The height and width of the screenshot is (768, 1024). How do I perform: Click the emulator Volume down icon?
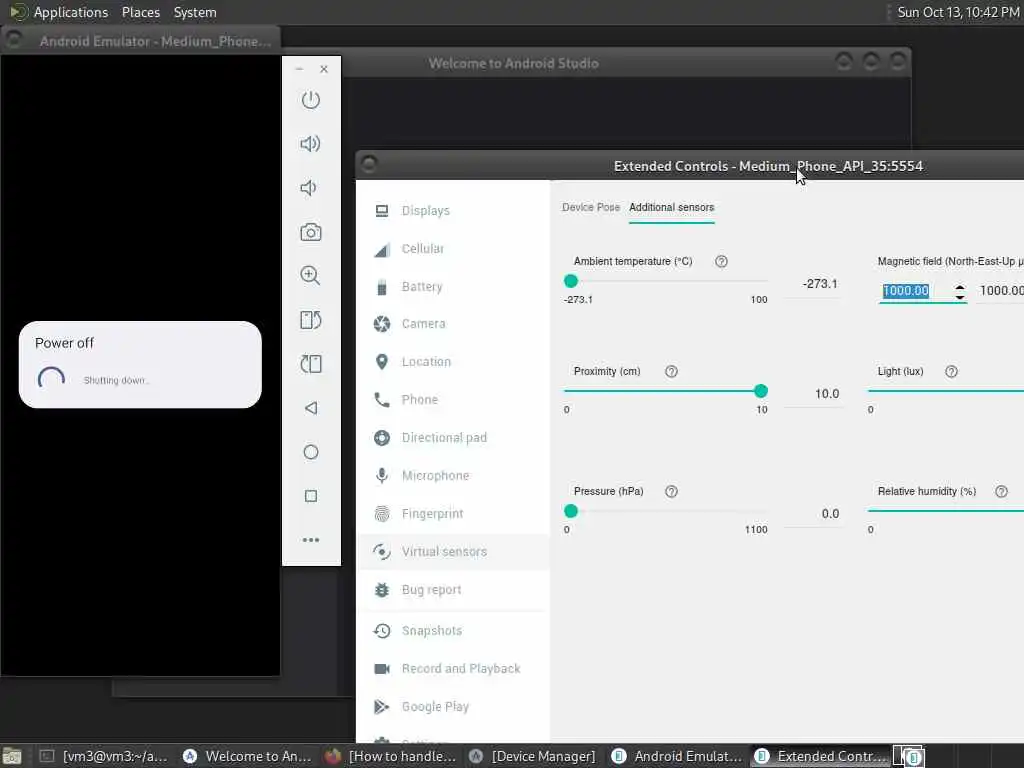coord(308,188)
